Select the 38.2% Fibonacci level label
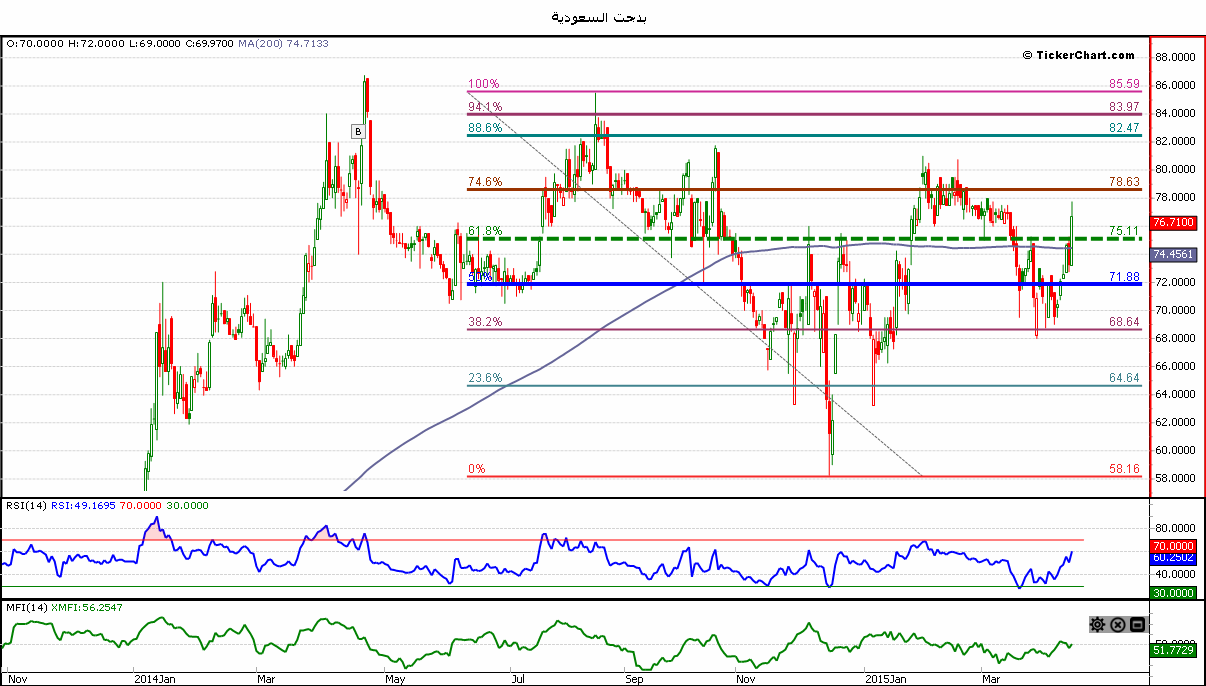The height and width of the screenshot is (686, 1206). pos(485,323)
